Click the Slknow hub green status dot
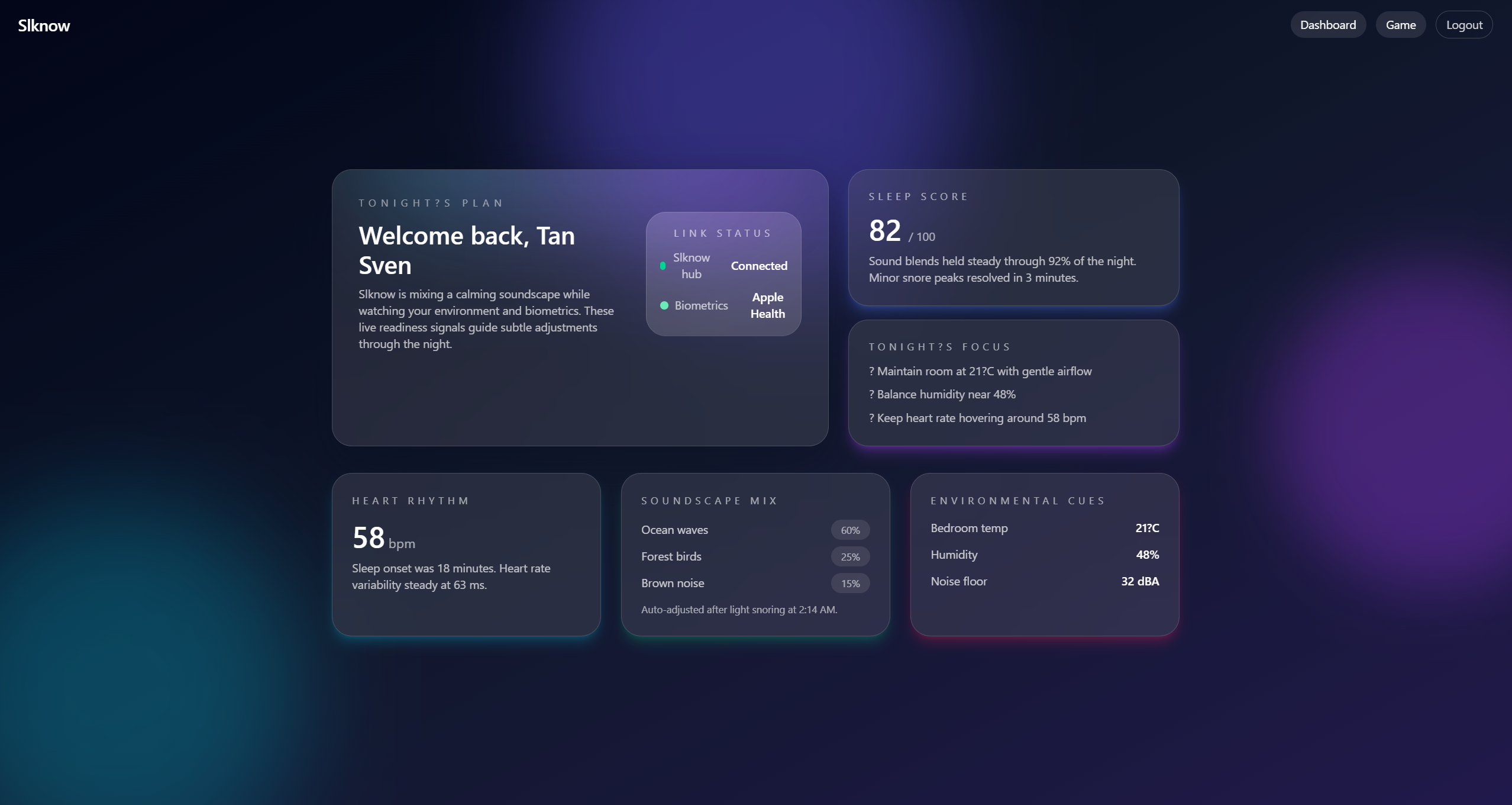1512x805 pixels. coord(663,266)
